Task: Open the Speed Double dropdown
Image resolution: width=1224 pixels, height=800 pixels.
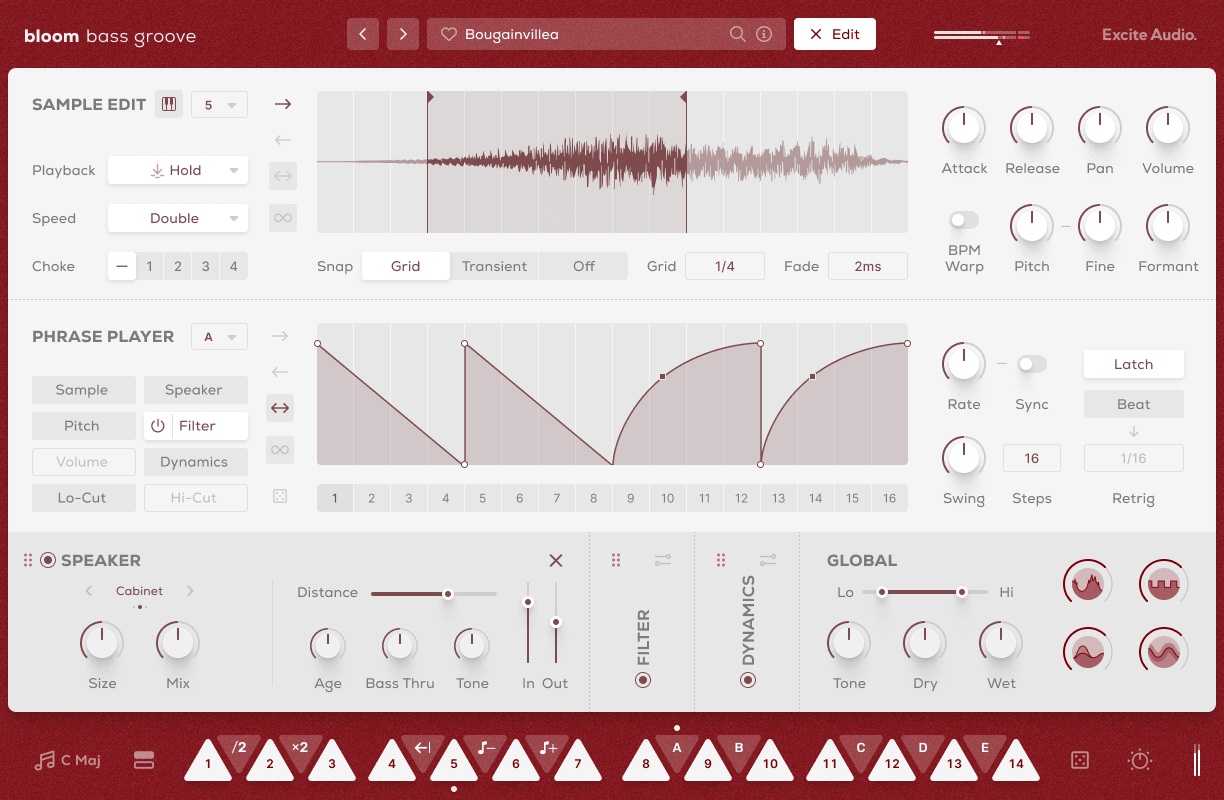Action: pos(177,218)
